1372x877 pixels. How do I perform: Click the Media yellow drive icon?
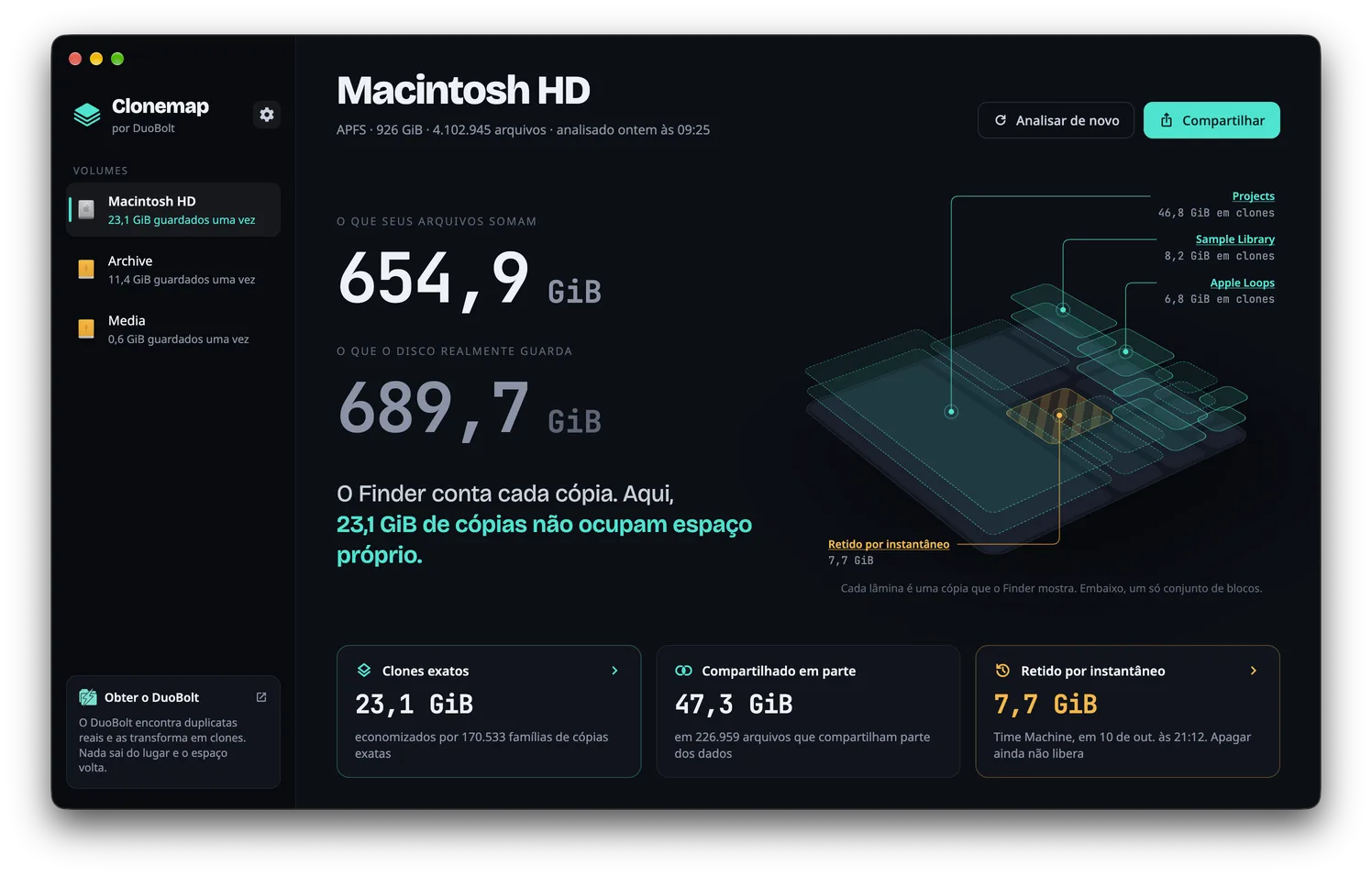tap(86, 329)
